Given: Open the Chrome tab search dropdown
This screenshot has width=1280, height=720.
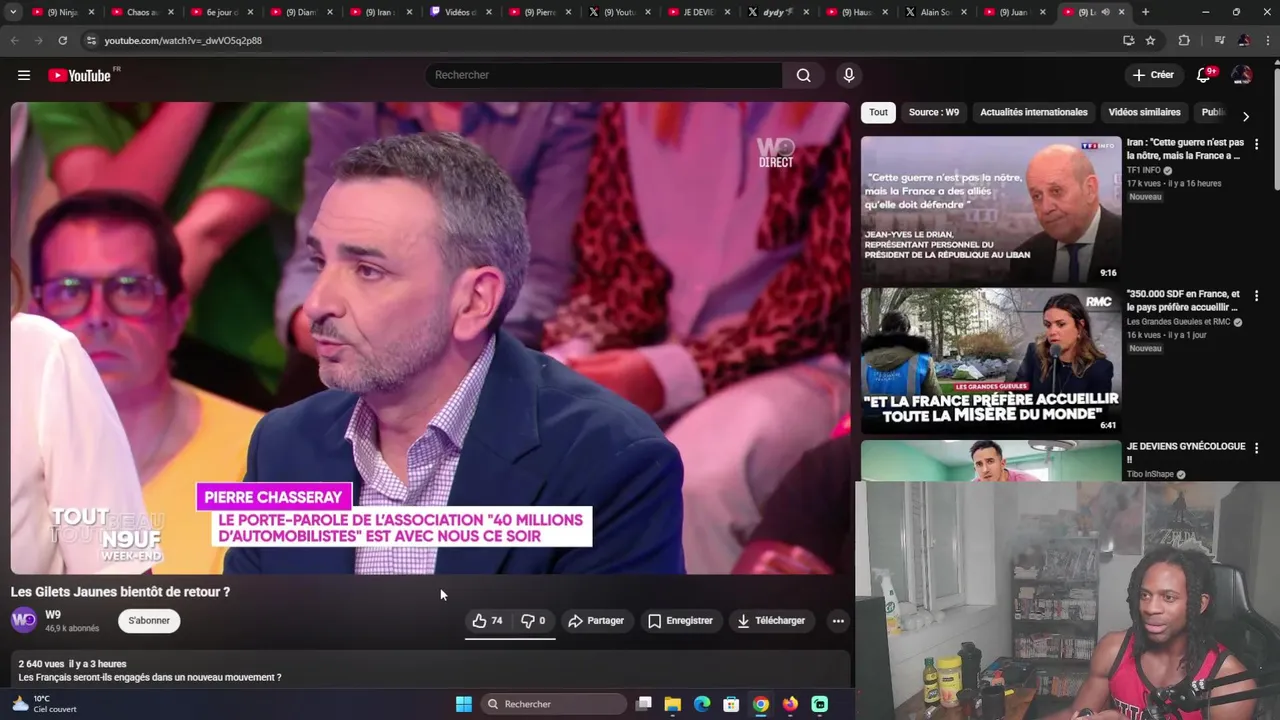Looking at the screenshot, I should tap(13, 12).
